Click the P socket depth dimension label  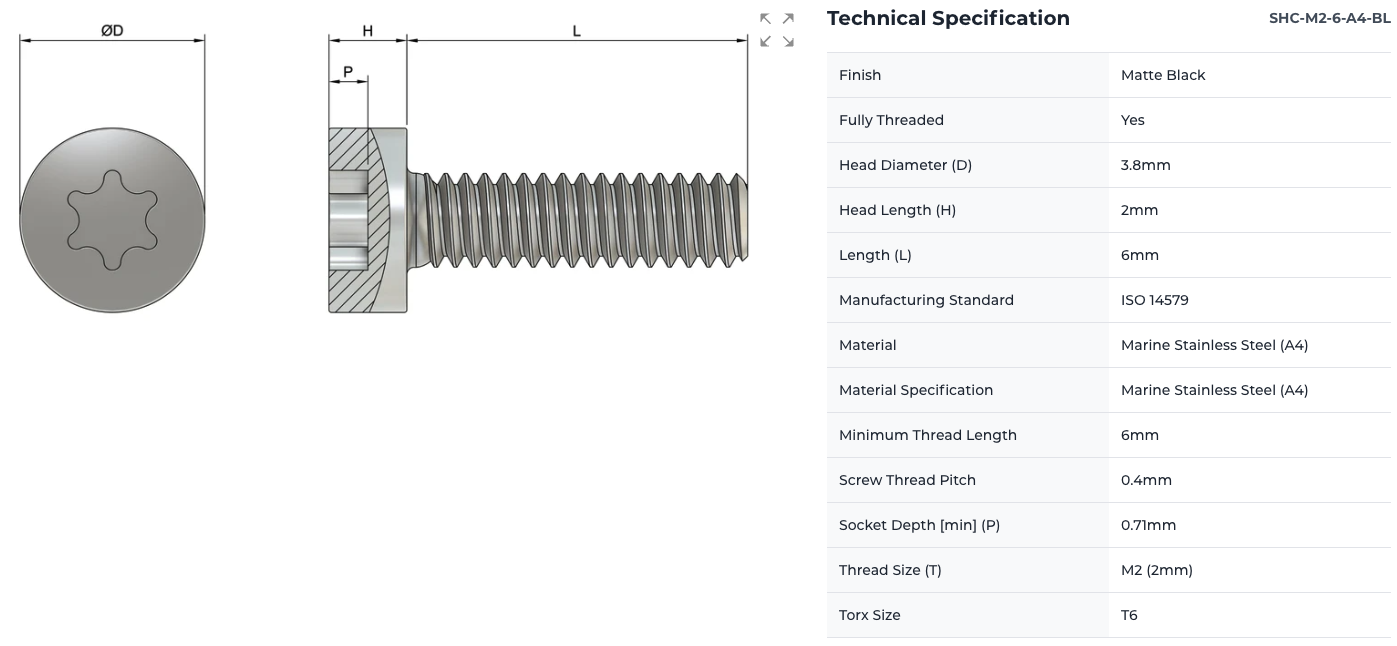click(348, 72)
